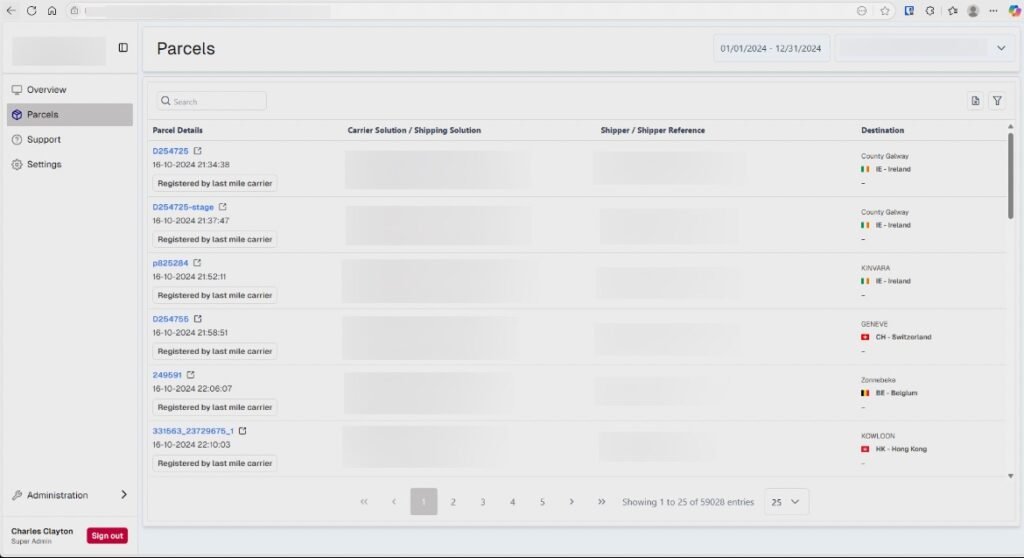Open external link icon next to 249591
1024x558 pixels.
[x=191, y=375]
